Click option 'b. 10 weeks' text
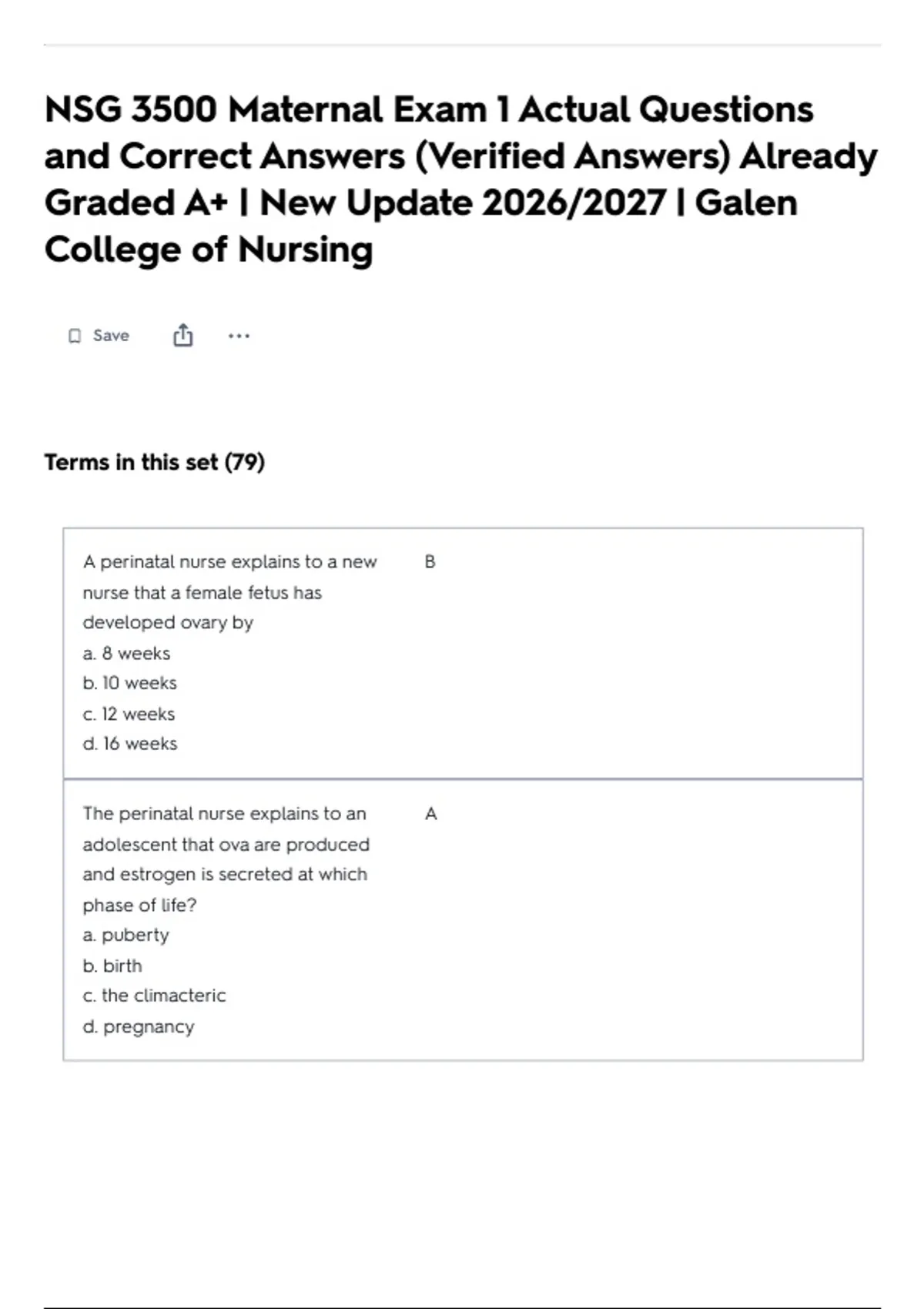Screen dimensions: 924x1309 pyautogui.click(x=129, y=683)
